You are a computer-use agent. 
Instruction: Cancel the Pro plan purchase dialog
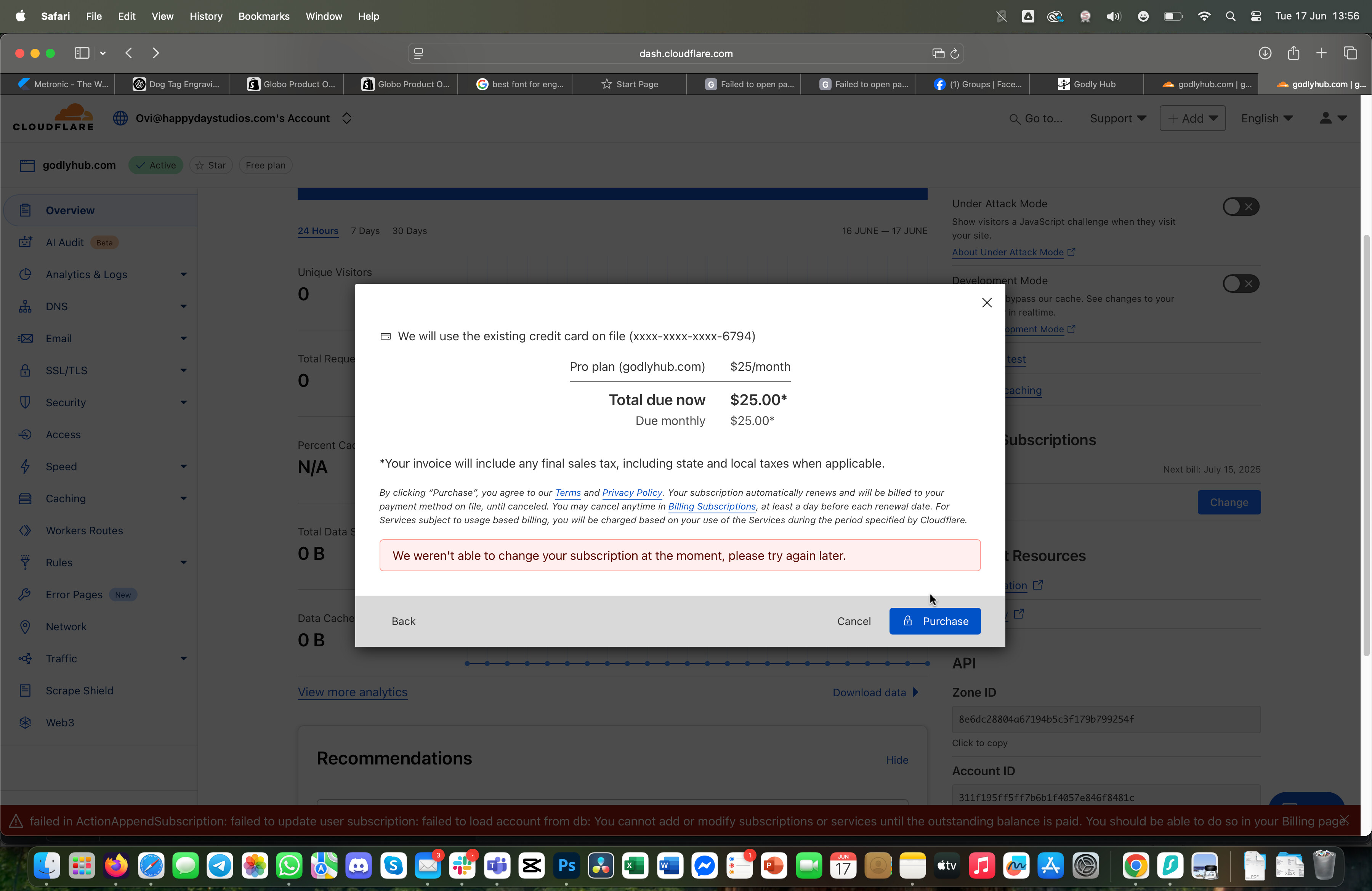[854, 621]
